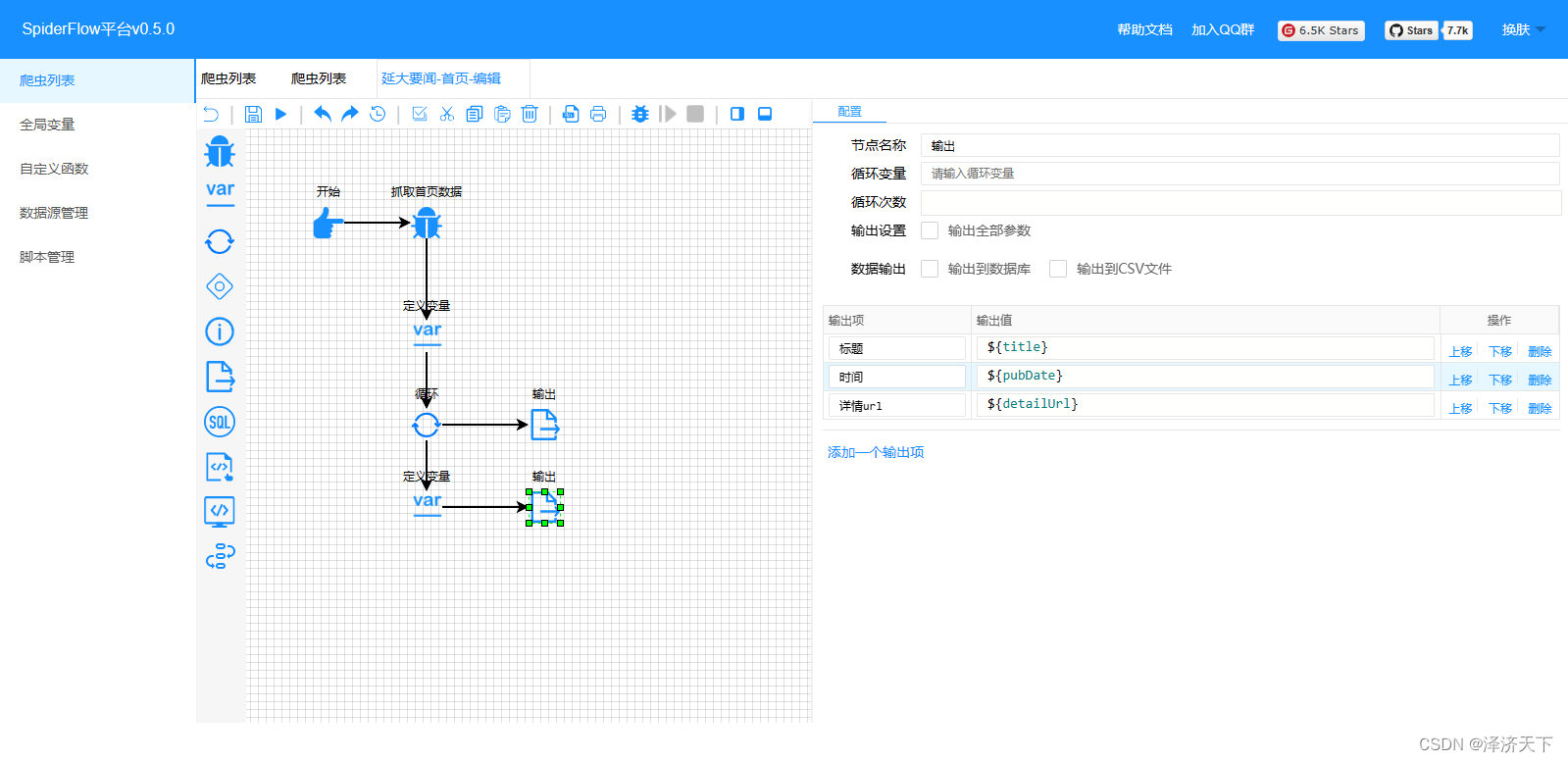Copy the selected node
The height and width of the screenshot is (762, 1568).
click(x=475, y=114)
